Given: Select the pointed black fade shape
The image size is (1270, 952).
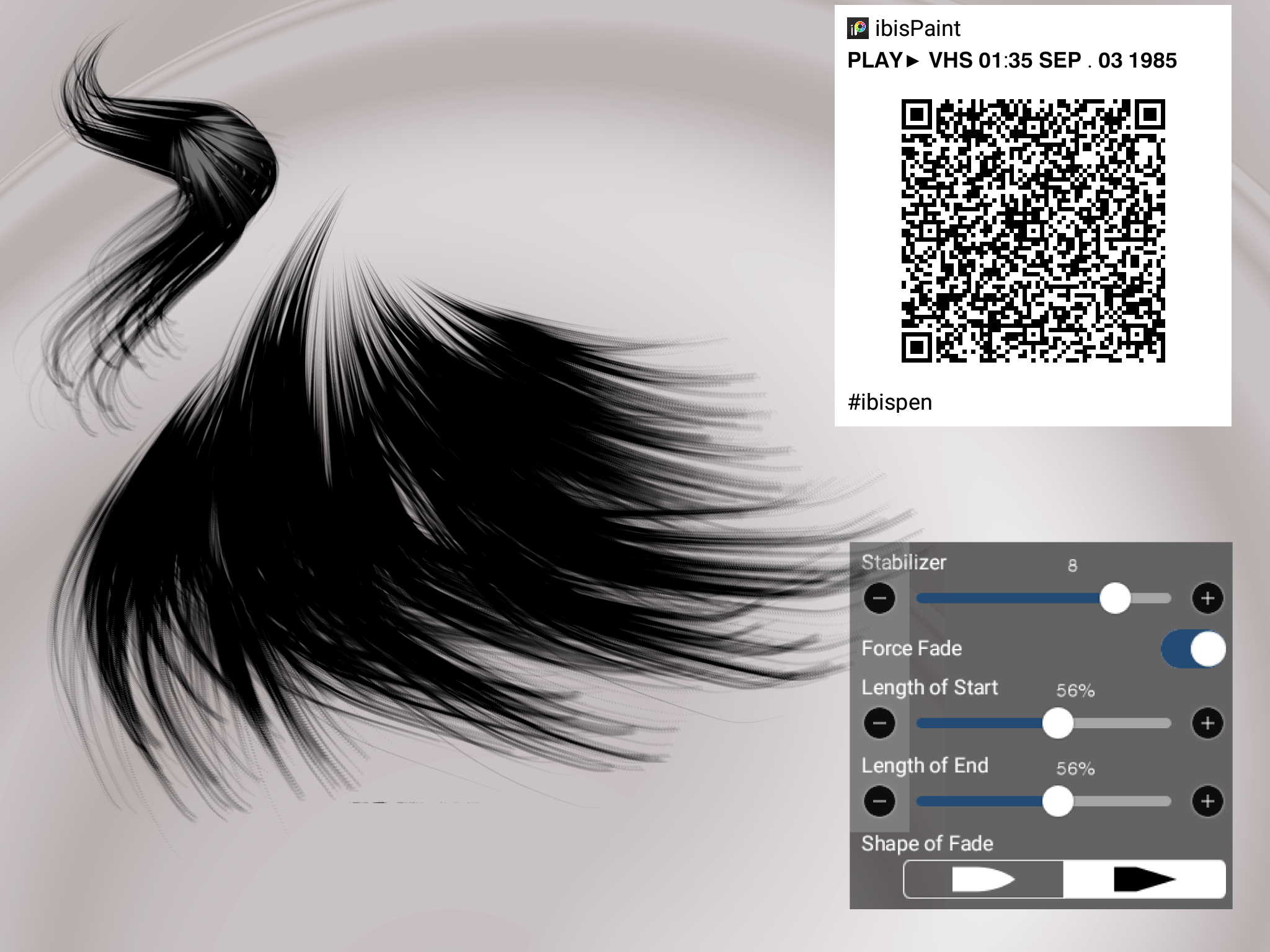Looking at the screenshot, I should (1144, 879).
